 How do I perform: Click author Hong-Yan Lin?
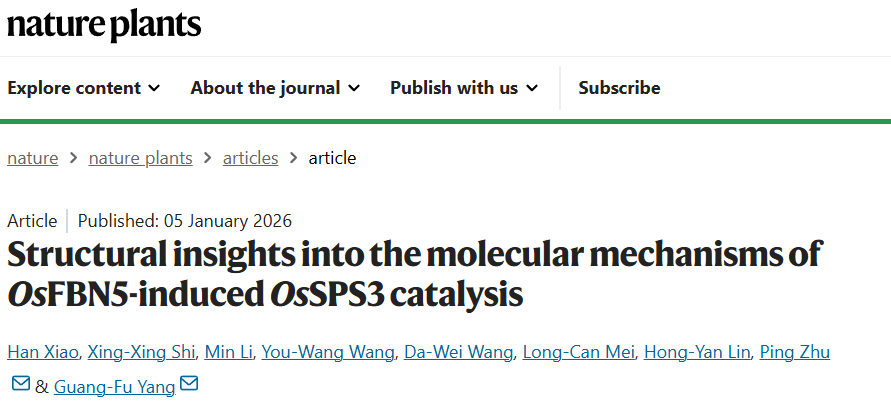point(696,352)
